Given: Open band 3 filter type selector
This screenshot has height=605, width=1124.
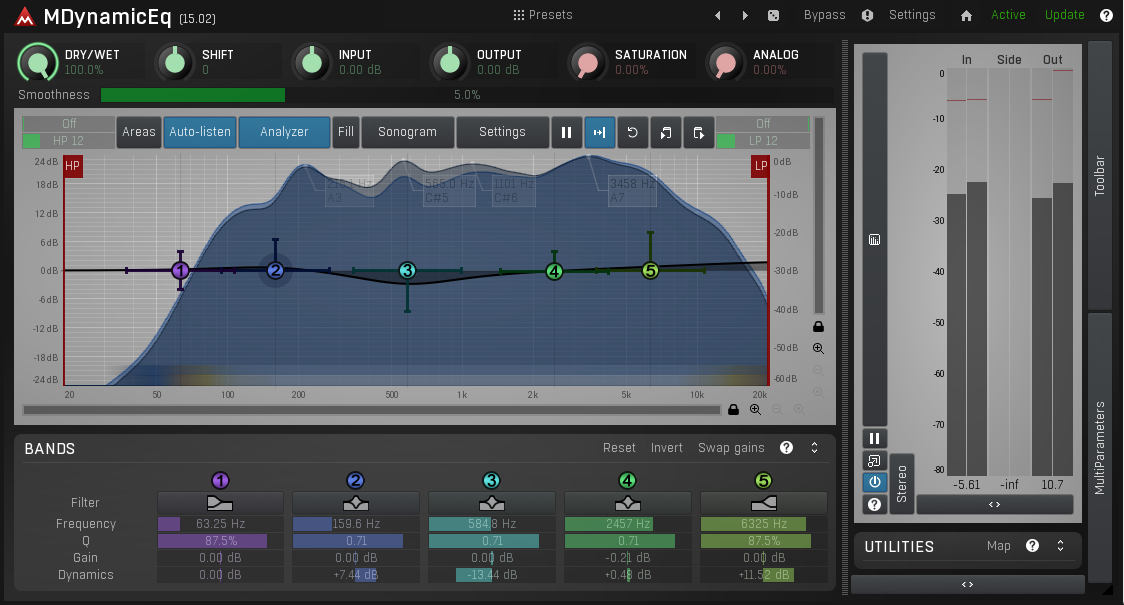Looking at the screenshot, I should coord(492,502).
